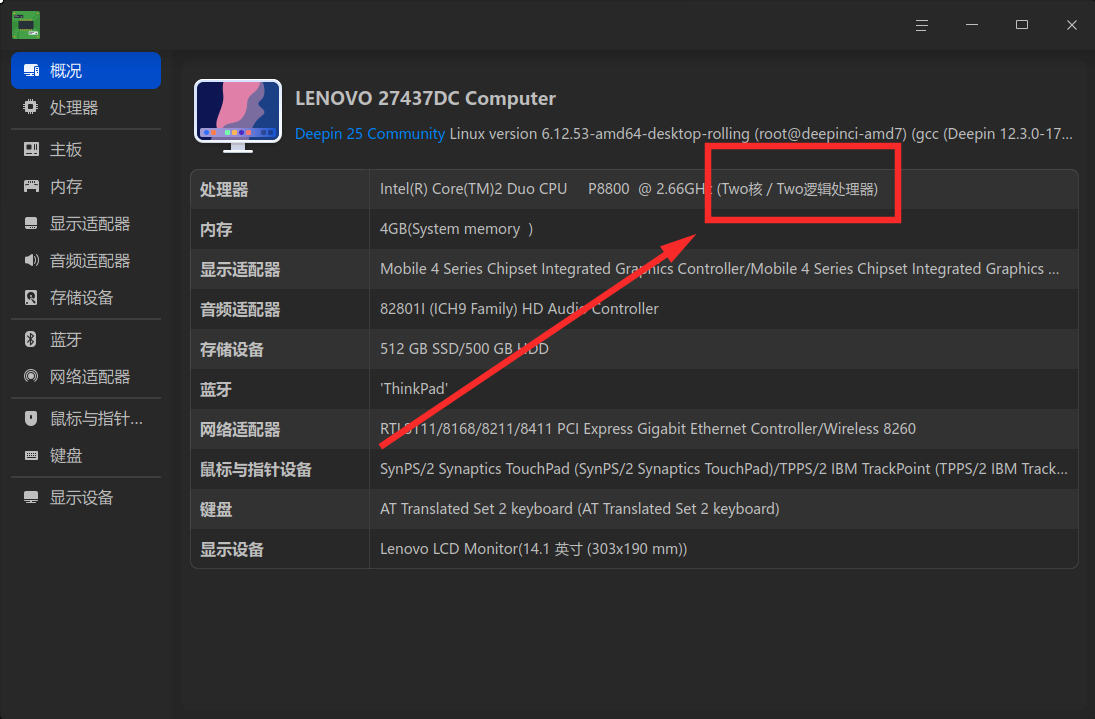Click the 内存 row label in table
1095x719 pixels.
216,230
